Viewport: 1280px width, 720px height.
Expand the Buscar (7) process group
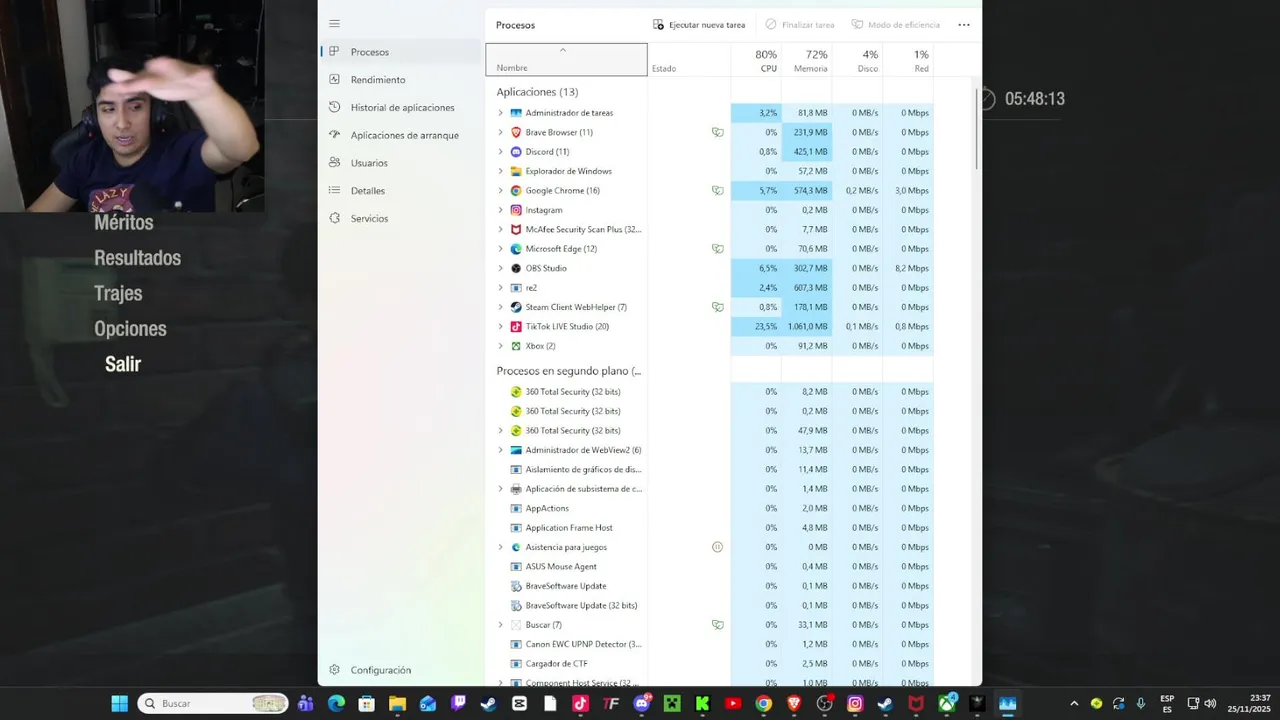500,625
